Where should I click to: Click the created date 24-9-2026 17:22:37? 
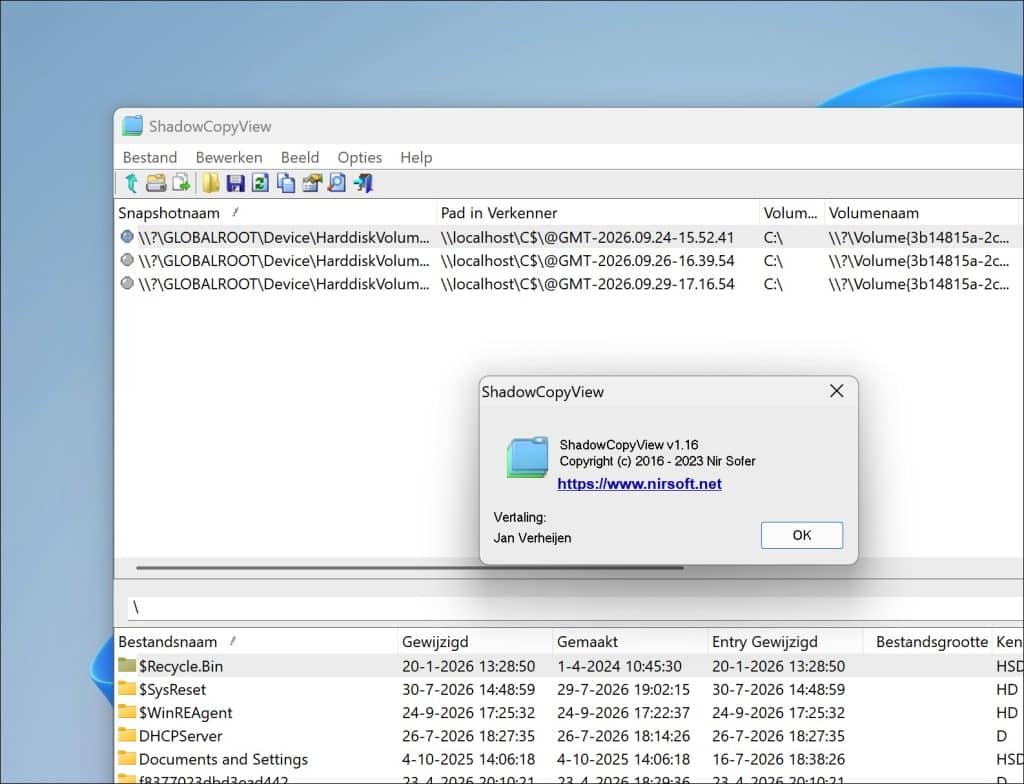click(623, 713)
